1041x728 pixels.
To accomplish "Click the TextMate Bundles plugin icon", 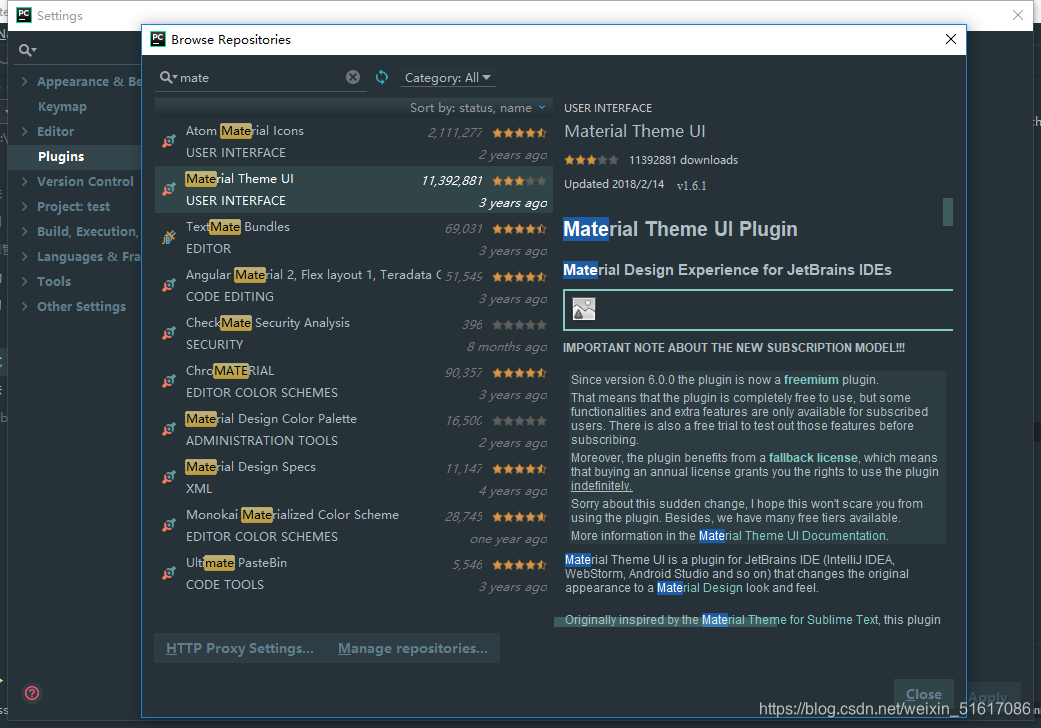I will (x=169, y=237).
